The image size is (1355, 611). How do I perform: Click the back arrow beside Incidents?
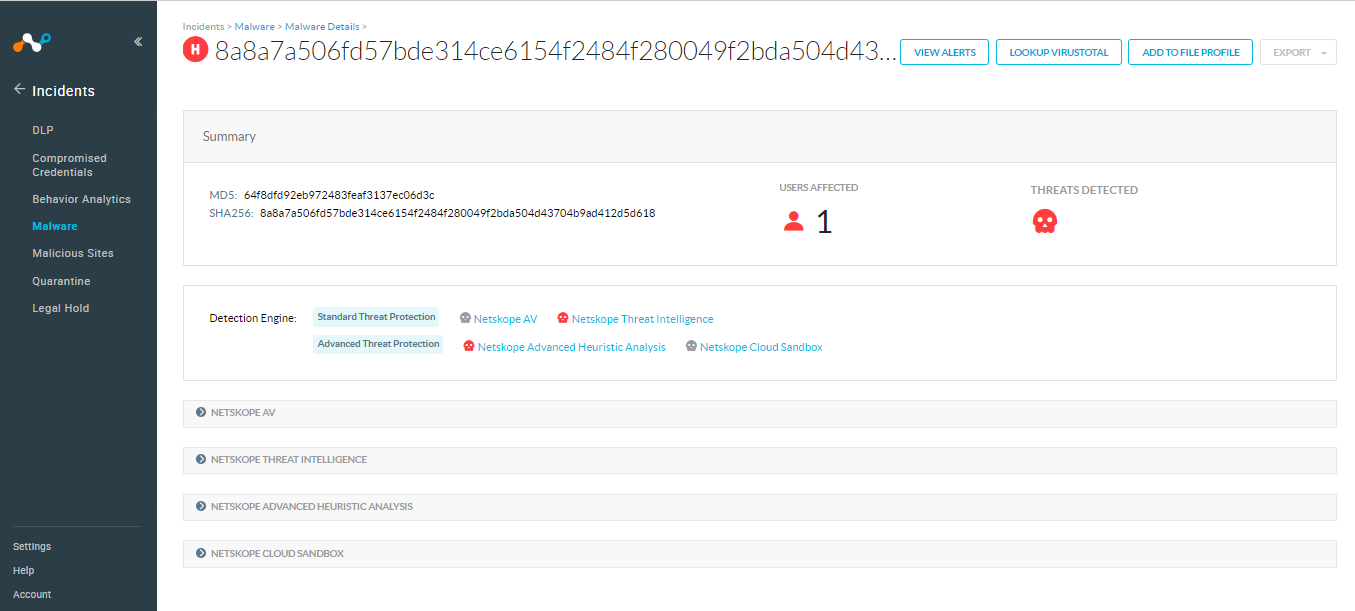[x=19, y=88]
